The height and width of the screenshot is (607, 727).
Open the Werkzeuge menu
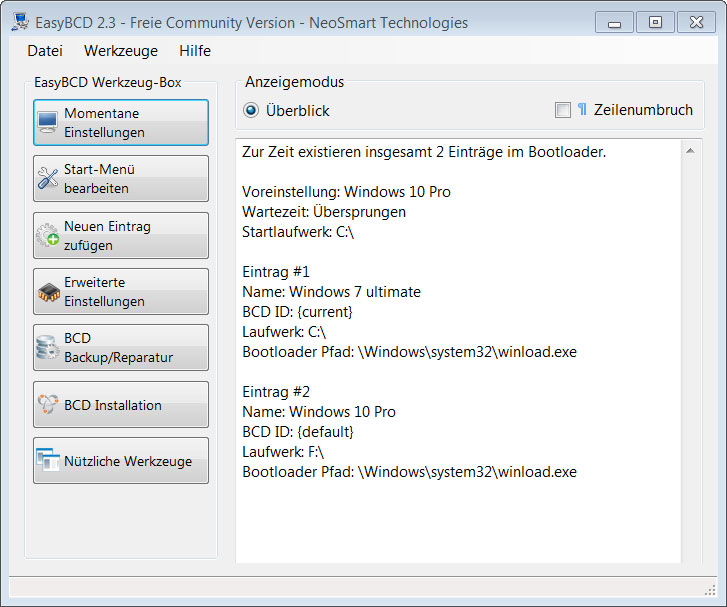click(121, 51)
